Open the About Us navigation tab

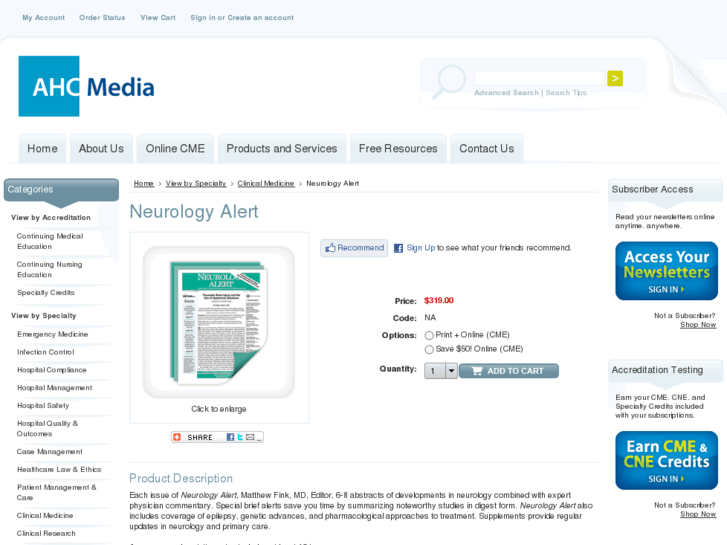101,148
